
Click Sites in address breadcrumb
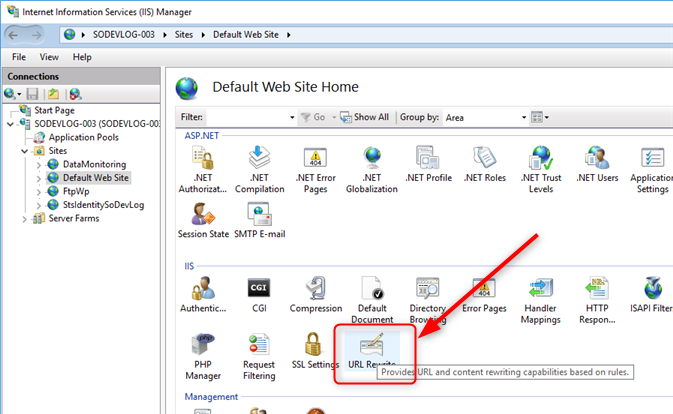184,35
